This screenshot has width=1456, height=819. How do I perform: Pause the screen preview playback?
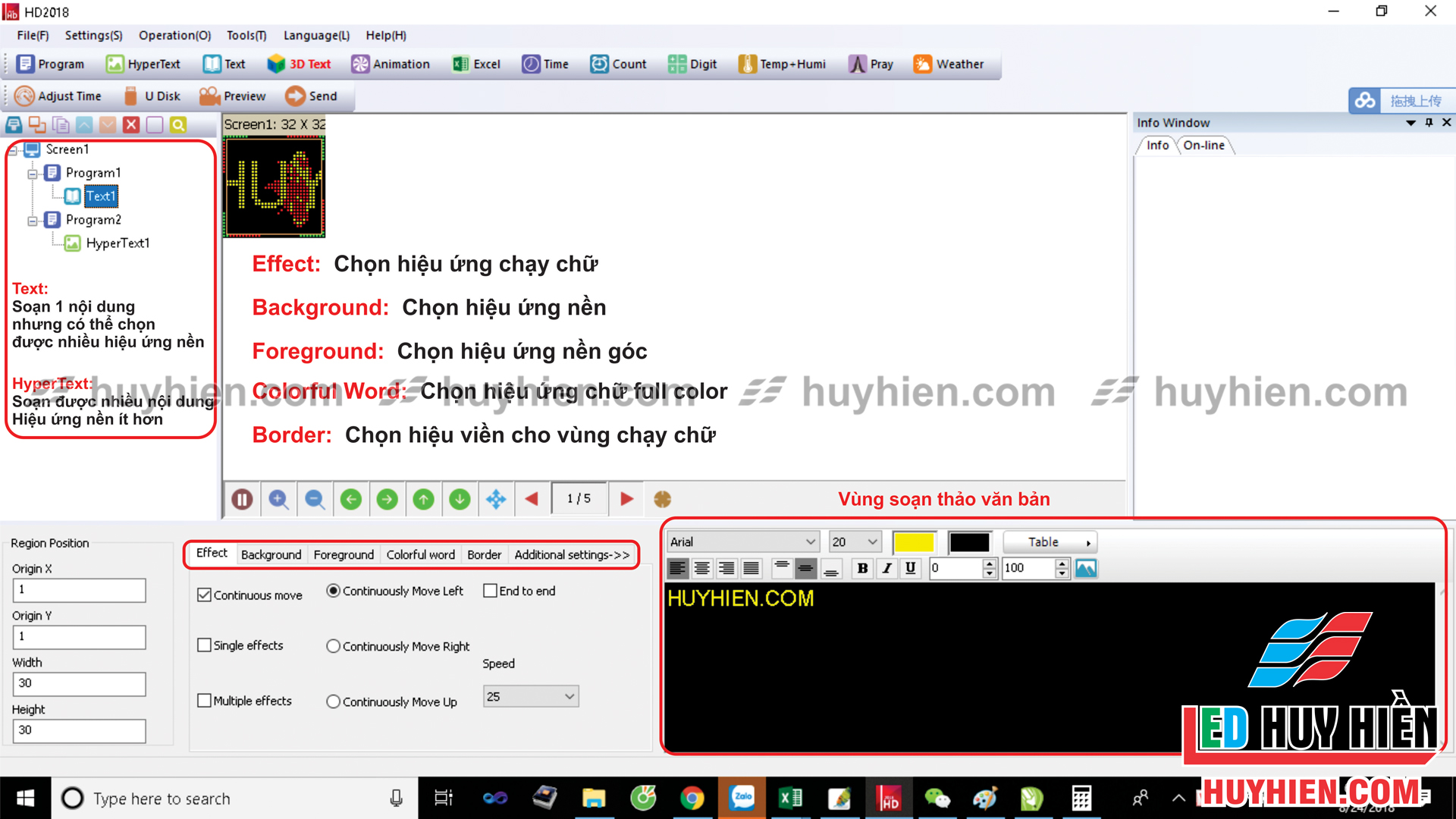[241, 499]
